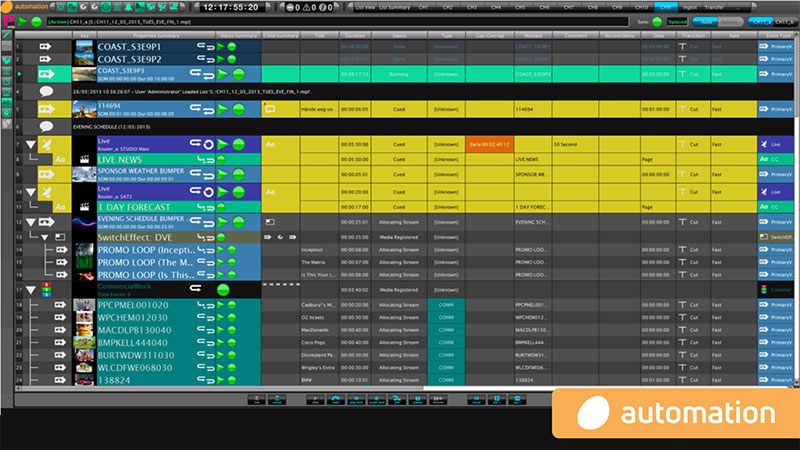Click the traffic light icon on CommercialBlock row
This screenshot has height=450, width=800.
[x=46, y=290]
